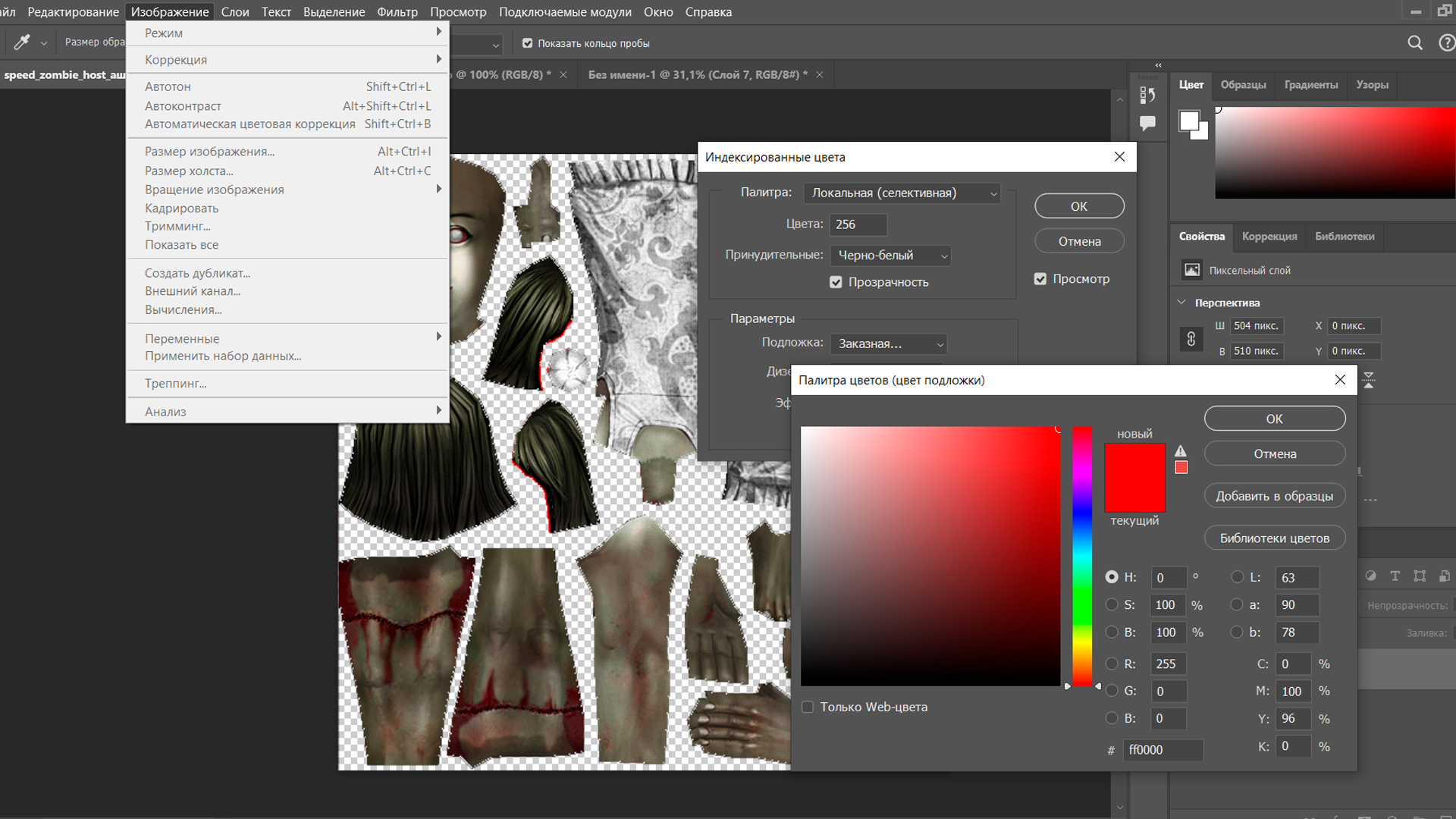The height and width of the screenshot is (819, 1456).
Task: Click Добавить в образцы button
Action: click(1274, 496)
